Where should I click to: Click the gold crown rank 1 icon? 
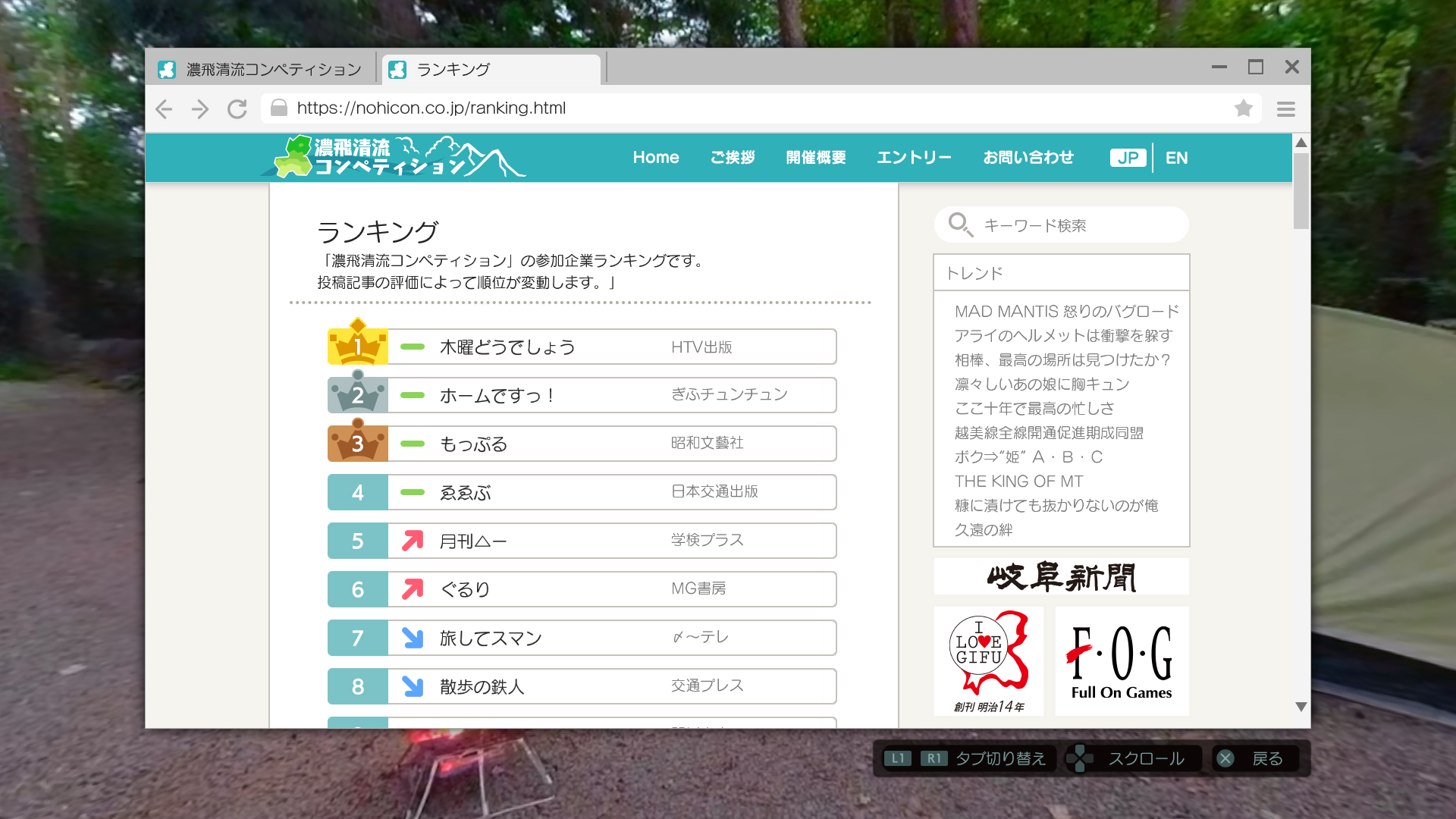point(358,345)
